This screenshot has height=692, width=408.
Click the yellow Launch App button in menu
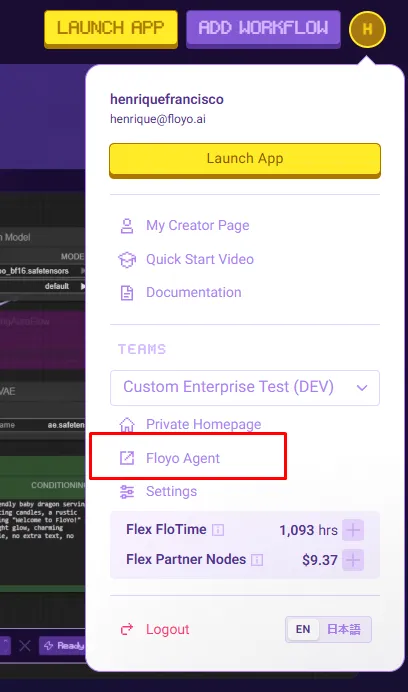(245, 160)
